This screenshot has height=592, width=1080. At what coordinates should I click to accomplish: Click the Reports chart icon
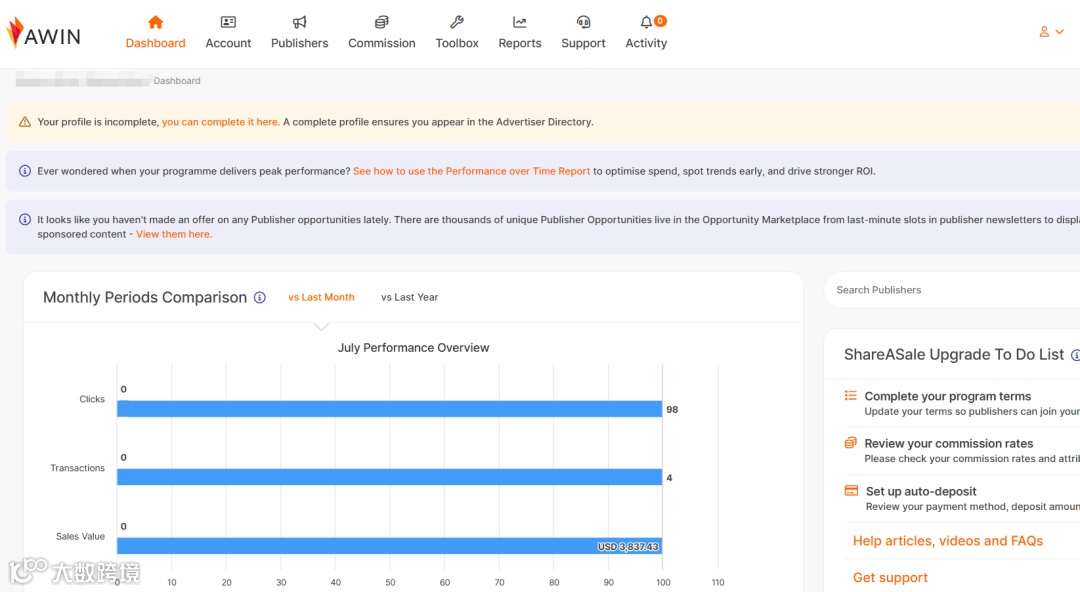coord(520,22)
